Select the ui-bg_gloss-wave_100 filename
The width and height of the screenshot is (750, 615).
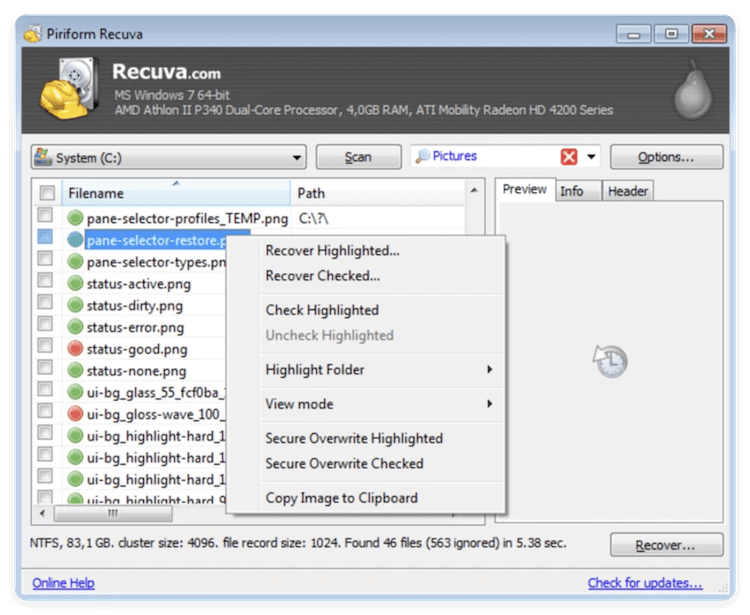click(154, 414)
